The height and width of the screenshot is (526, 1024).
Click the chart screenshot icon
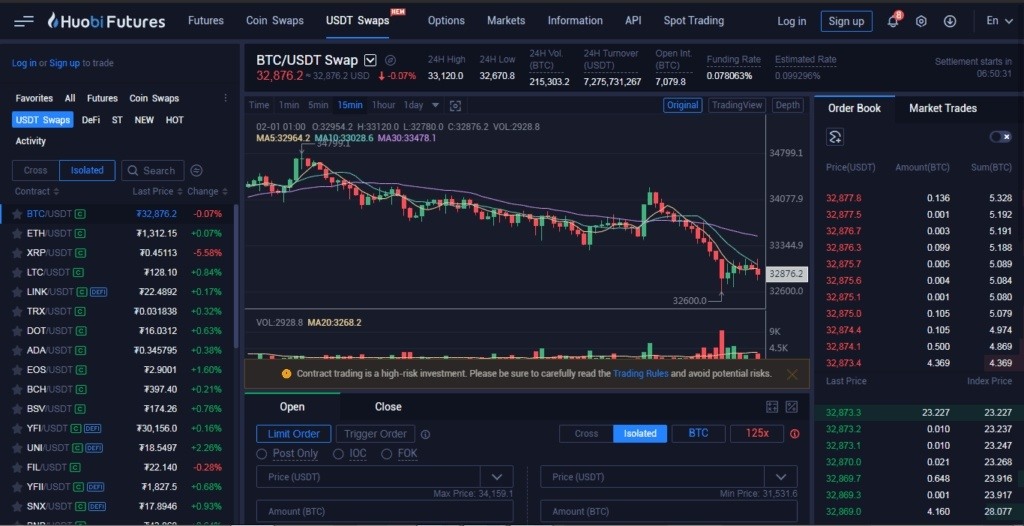click(455, 105)
